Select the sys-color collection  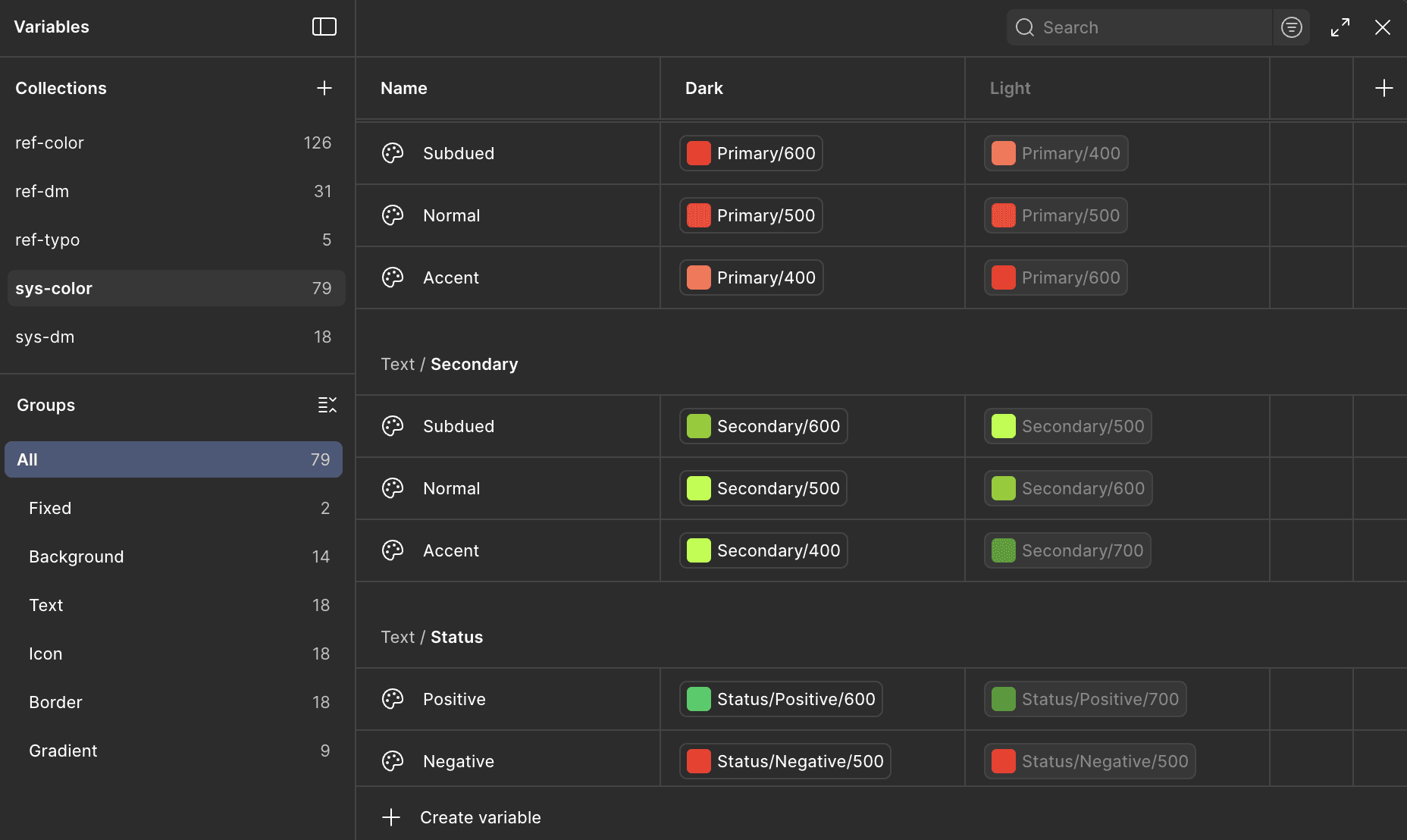177,288
